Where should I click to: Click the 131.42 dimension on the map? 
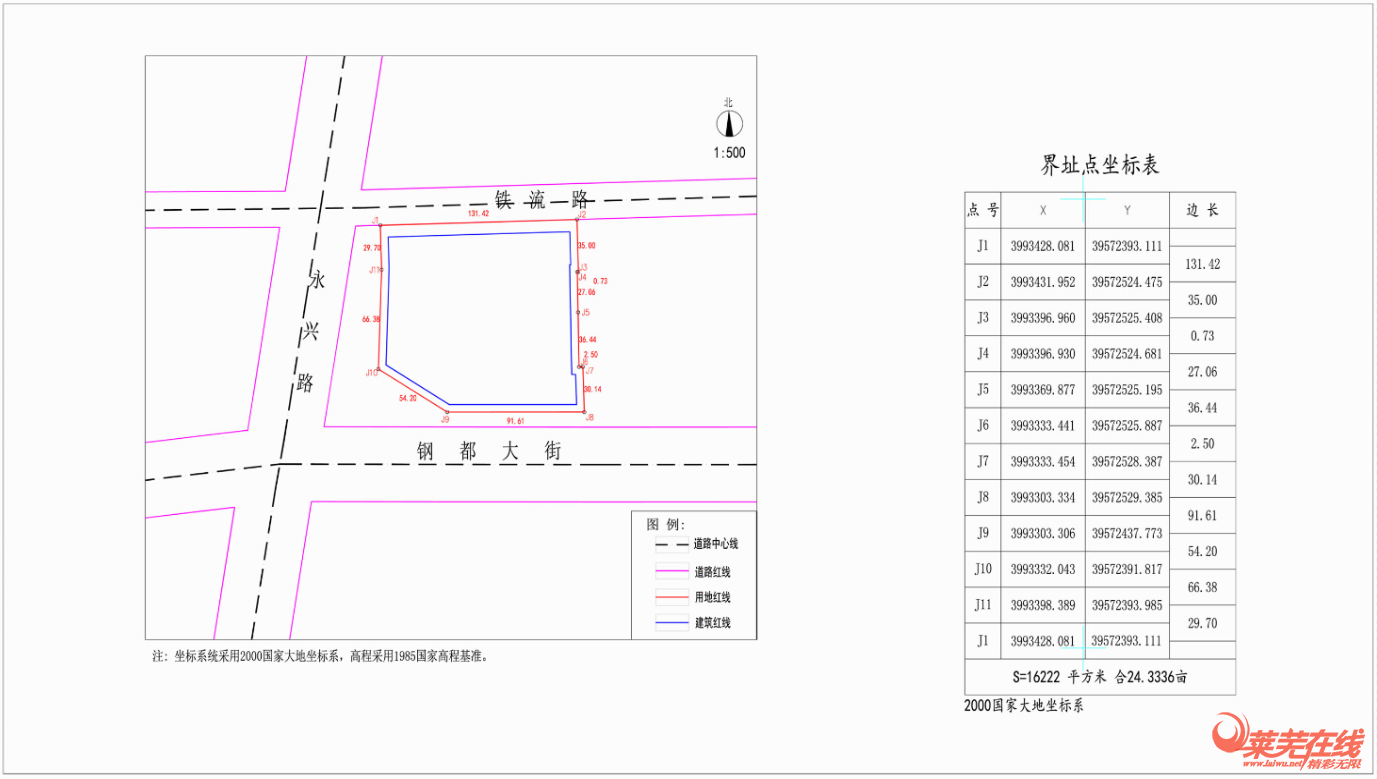[478, 214]
